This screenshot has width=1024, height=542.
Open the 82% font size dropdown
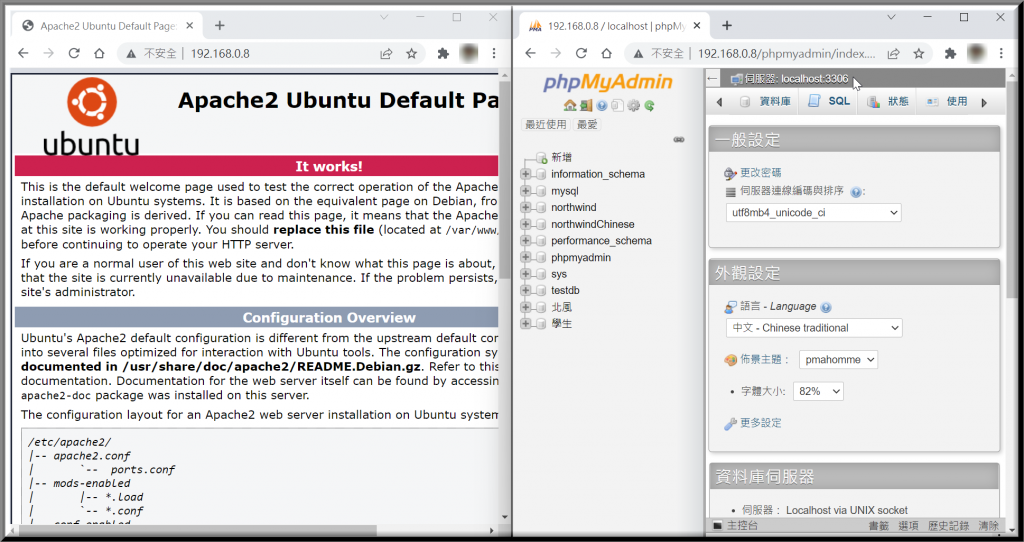[x=818, y=391]
